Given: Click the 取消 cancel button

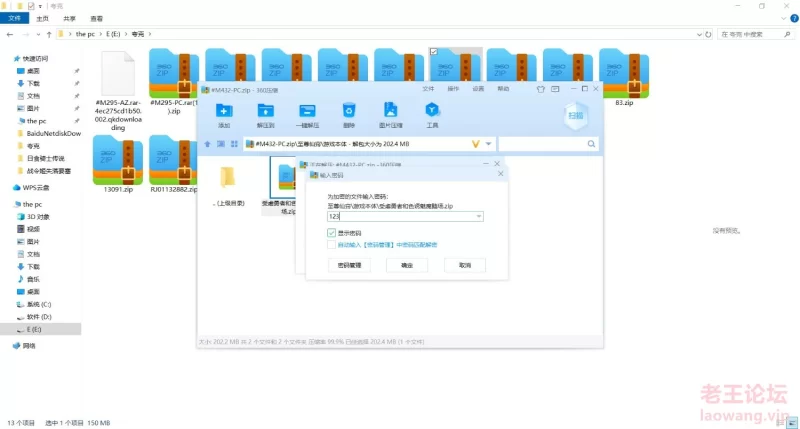Looking at the screenshot, I should (465, 265).
